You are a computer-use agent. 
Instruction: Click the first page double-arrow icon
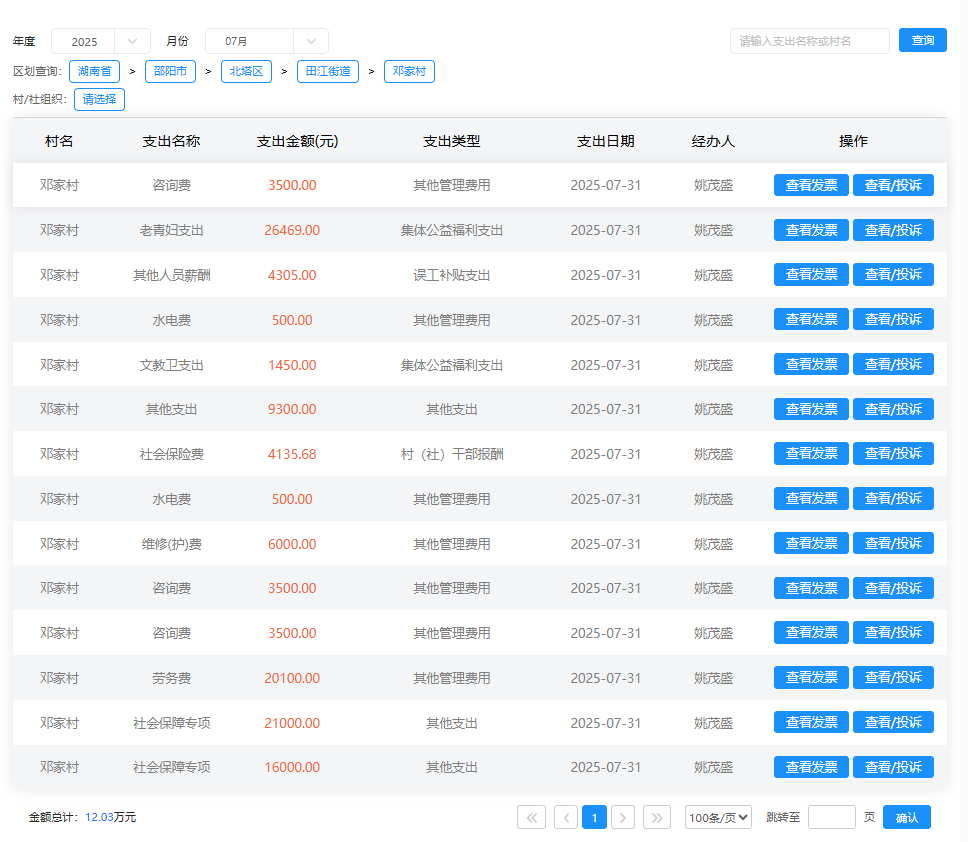531,817
